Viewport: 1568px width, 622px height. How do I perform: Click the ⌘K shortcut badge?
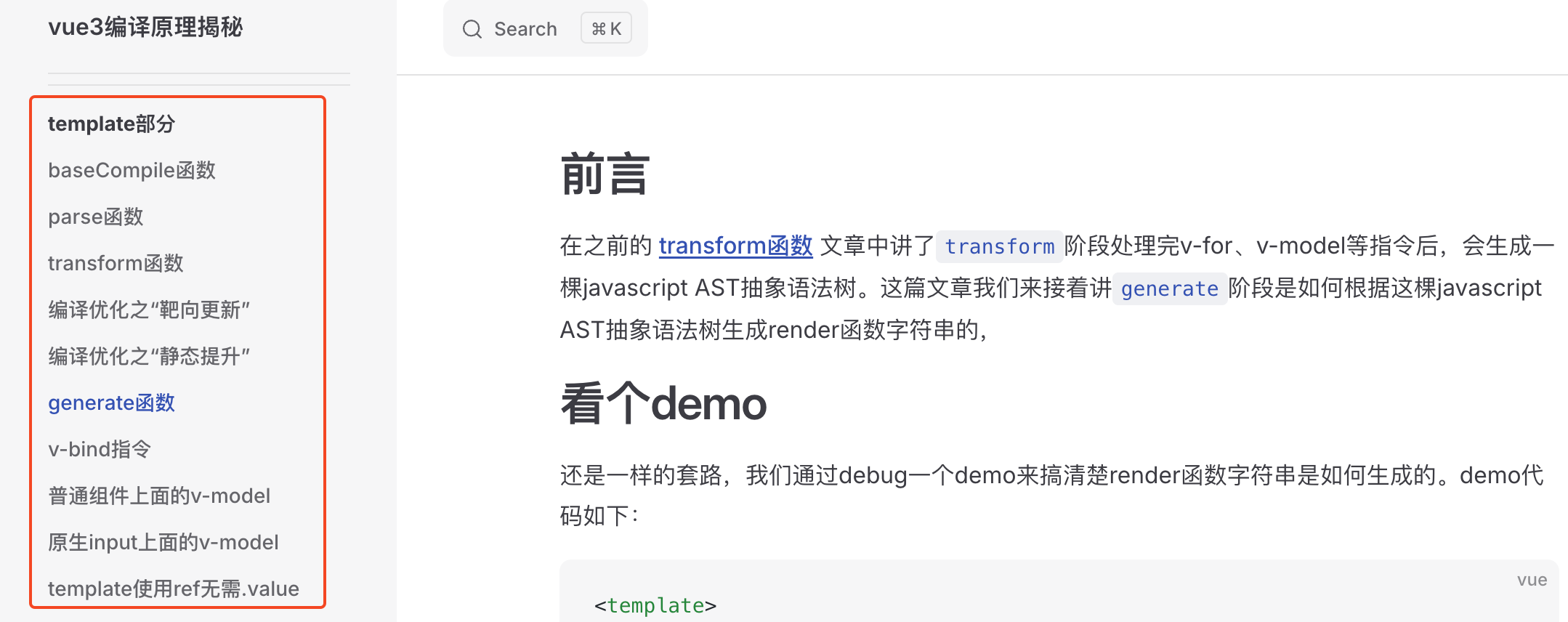click(606, 29)
